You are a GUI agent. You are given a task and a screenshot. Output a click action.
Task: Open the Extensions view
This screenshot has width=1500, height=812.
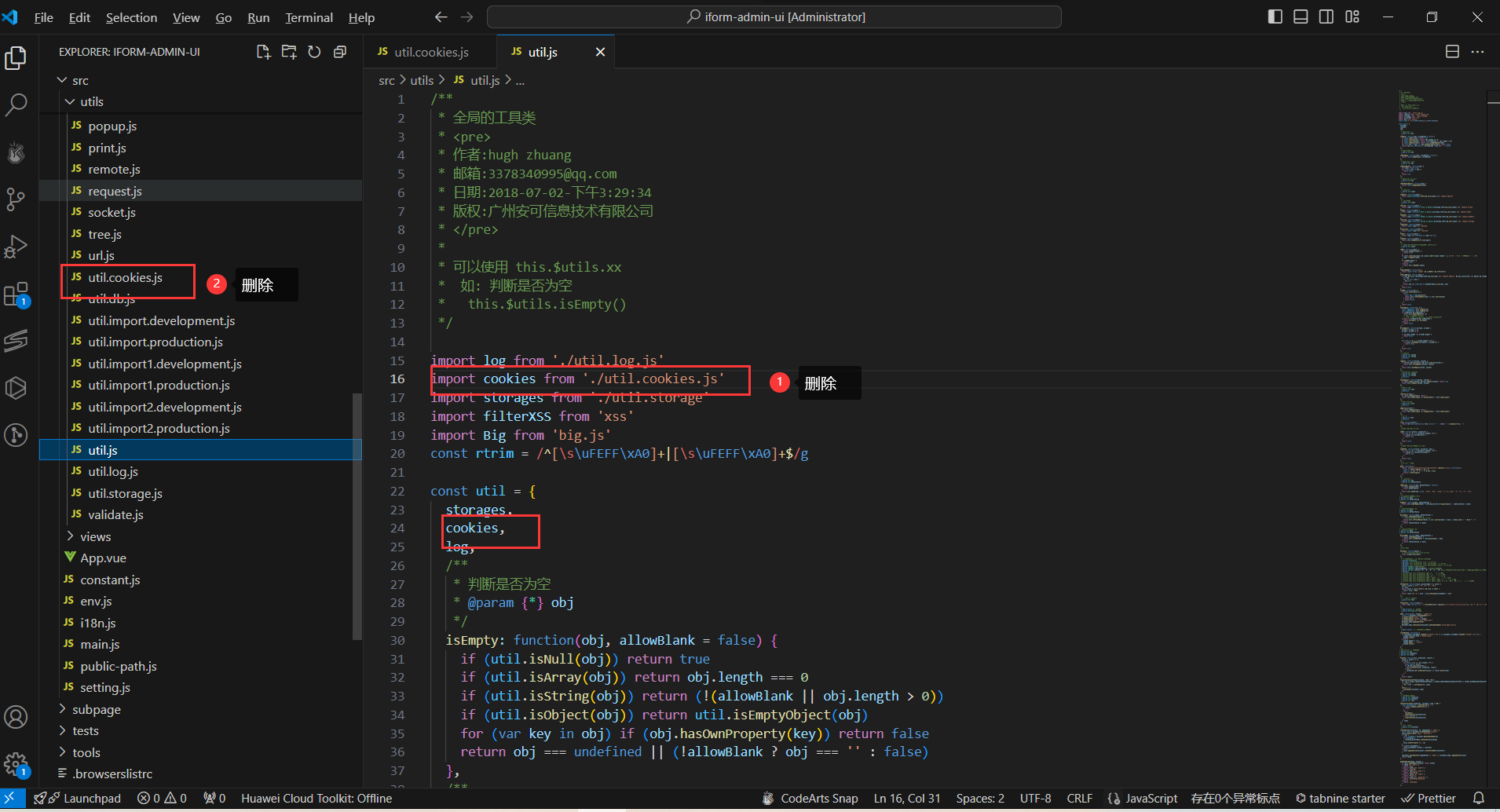pos(16,294)
